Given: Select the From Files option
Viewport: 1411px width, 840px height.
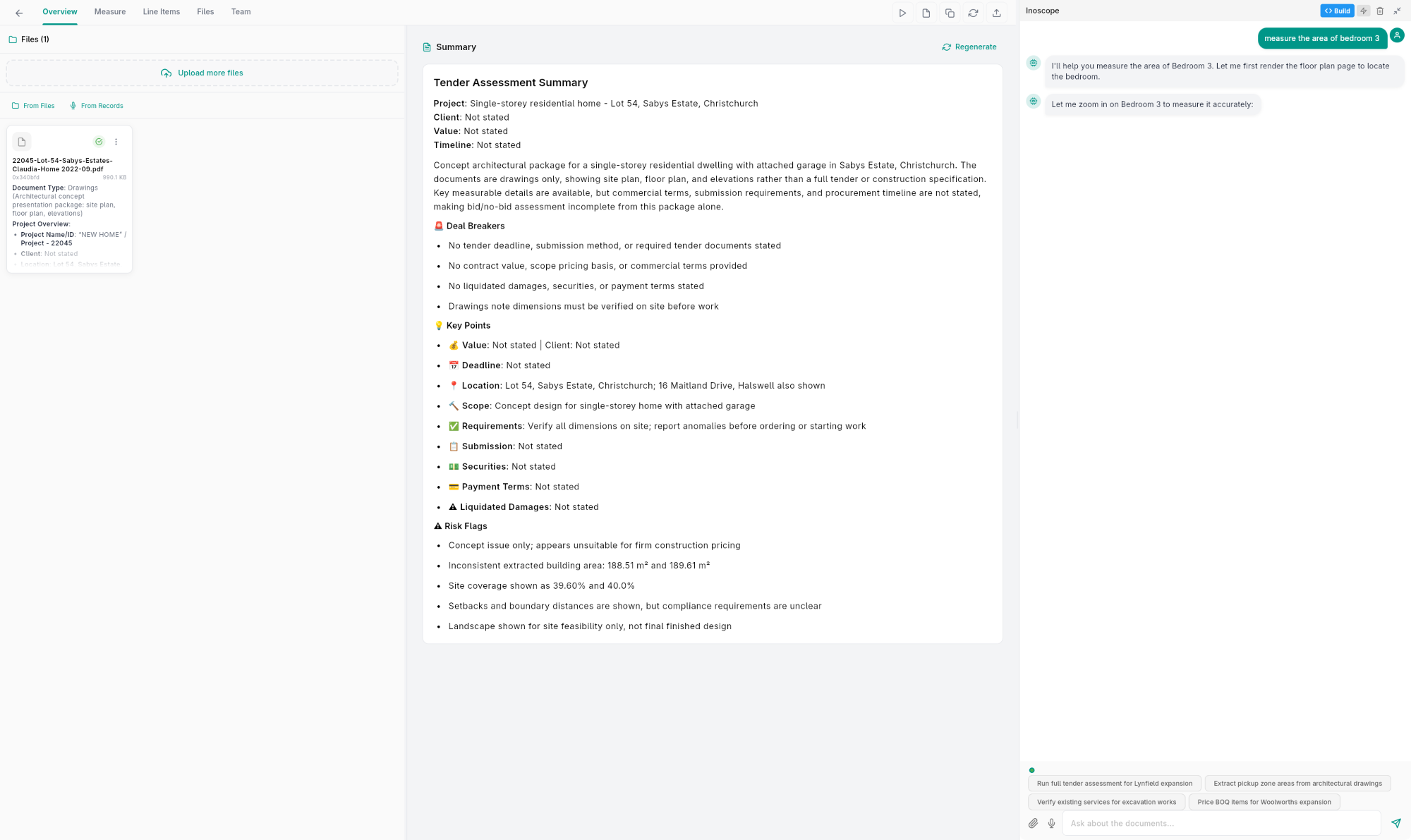Looking at the screenshot, I should (x=33, y=105).
